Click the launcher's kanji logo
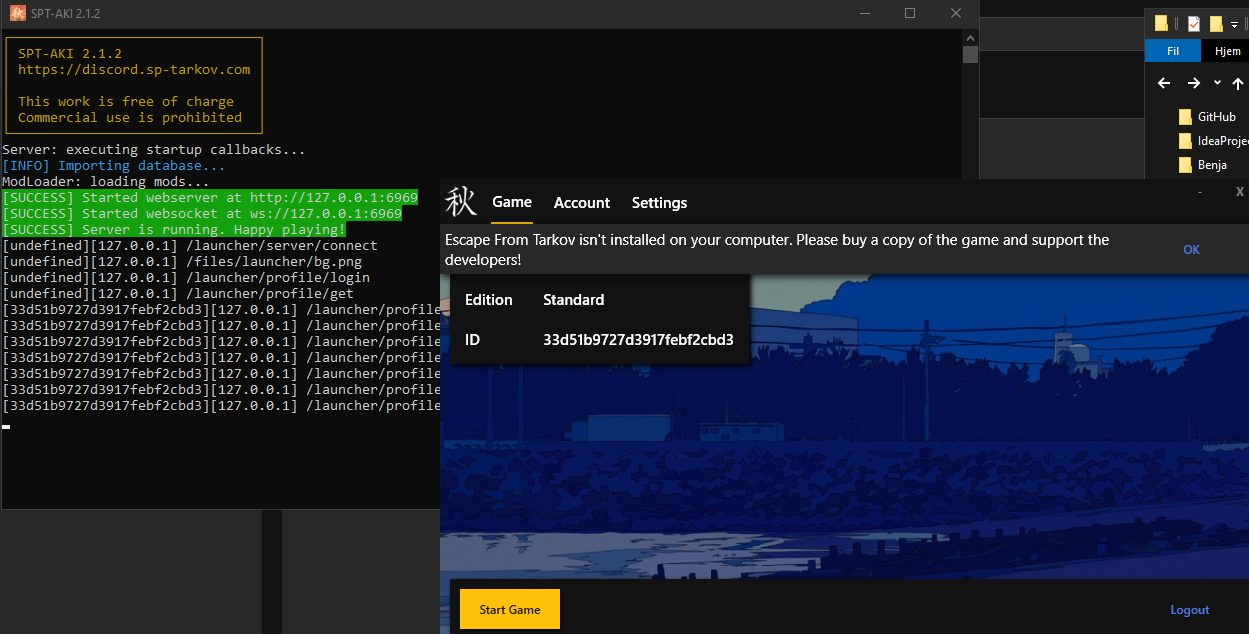This screenshot has height=634, width=1249. tap(460, 202)
